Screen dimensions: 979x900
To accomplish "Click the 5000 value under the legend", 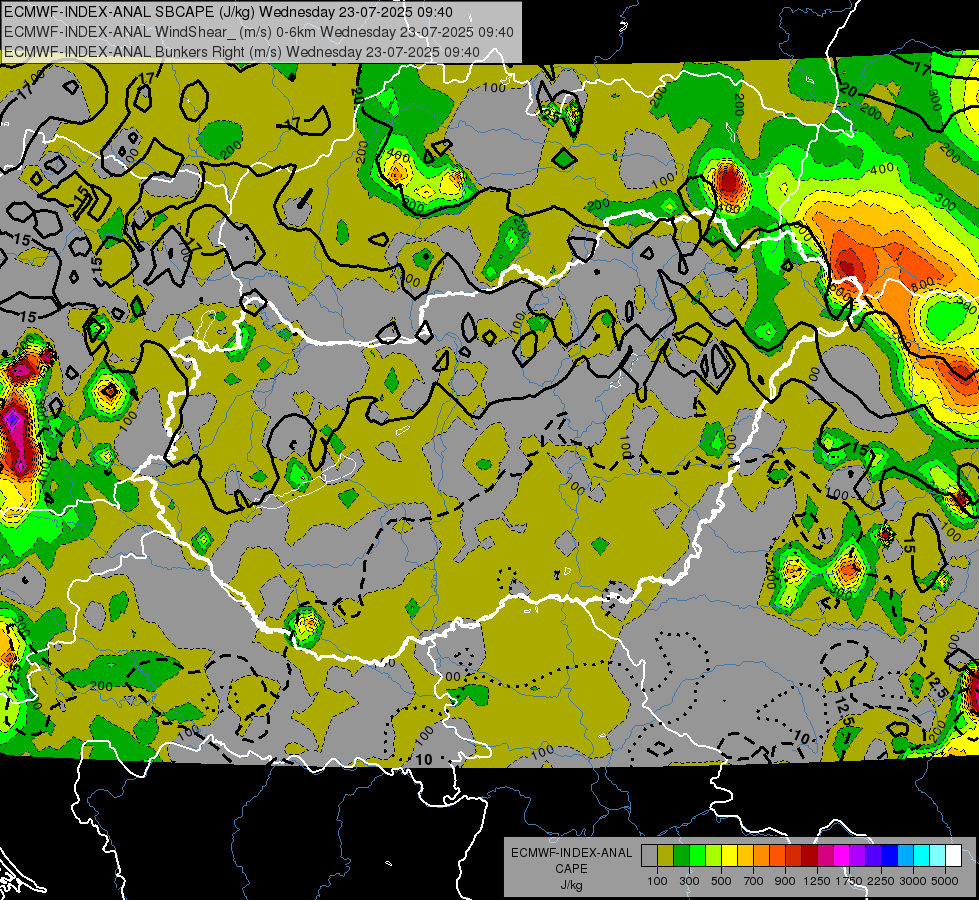I will 945,881.
